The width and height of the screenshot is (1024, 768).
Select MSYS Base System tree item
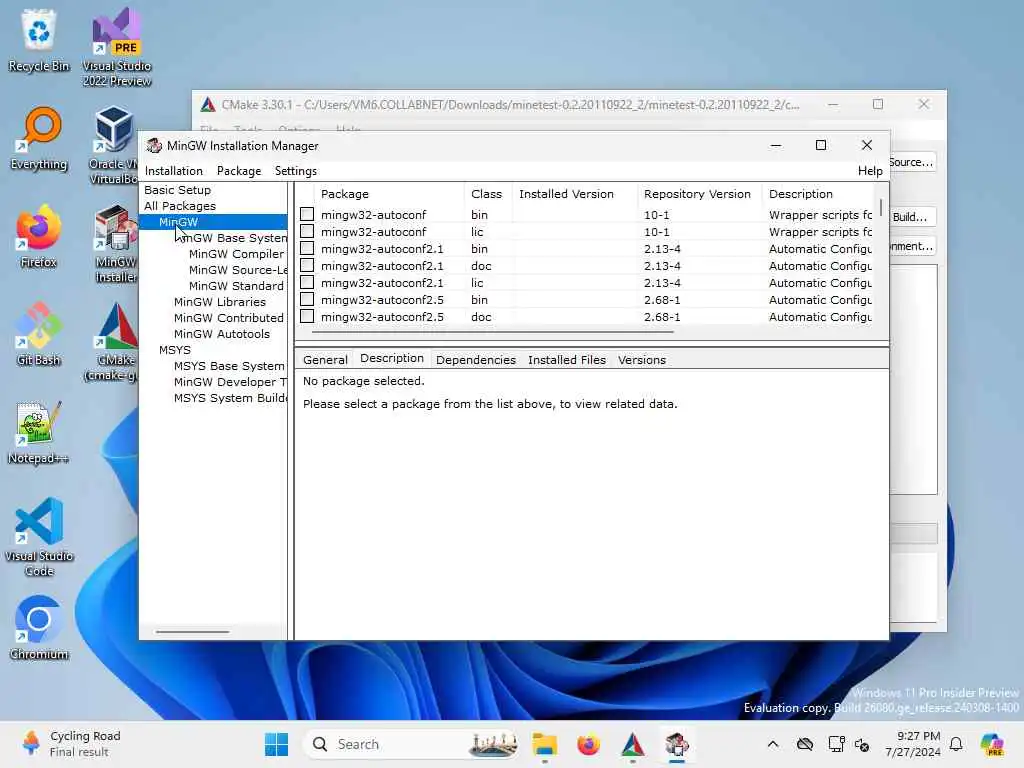click(x=229, y=366)
